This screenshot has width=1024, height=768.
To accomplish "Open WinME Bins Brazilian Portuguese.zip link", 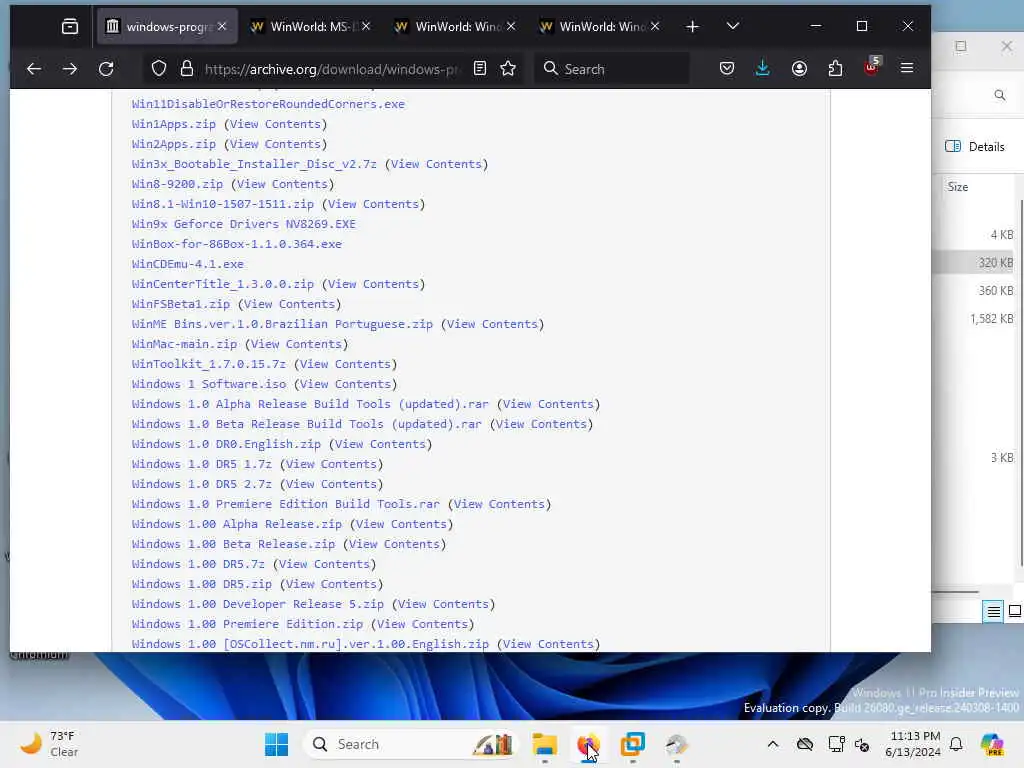I will 282,324.
